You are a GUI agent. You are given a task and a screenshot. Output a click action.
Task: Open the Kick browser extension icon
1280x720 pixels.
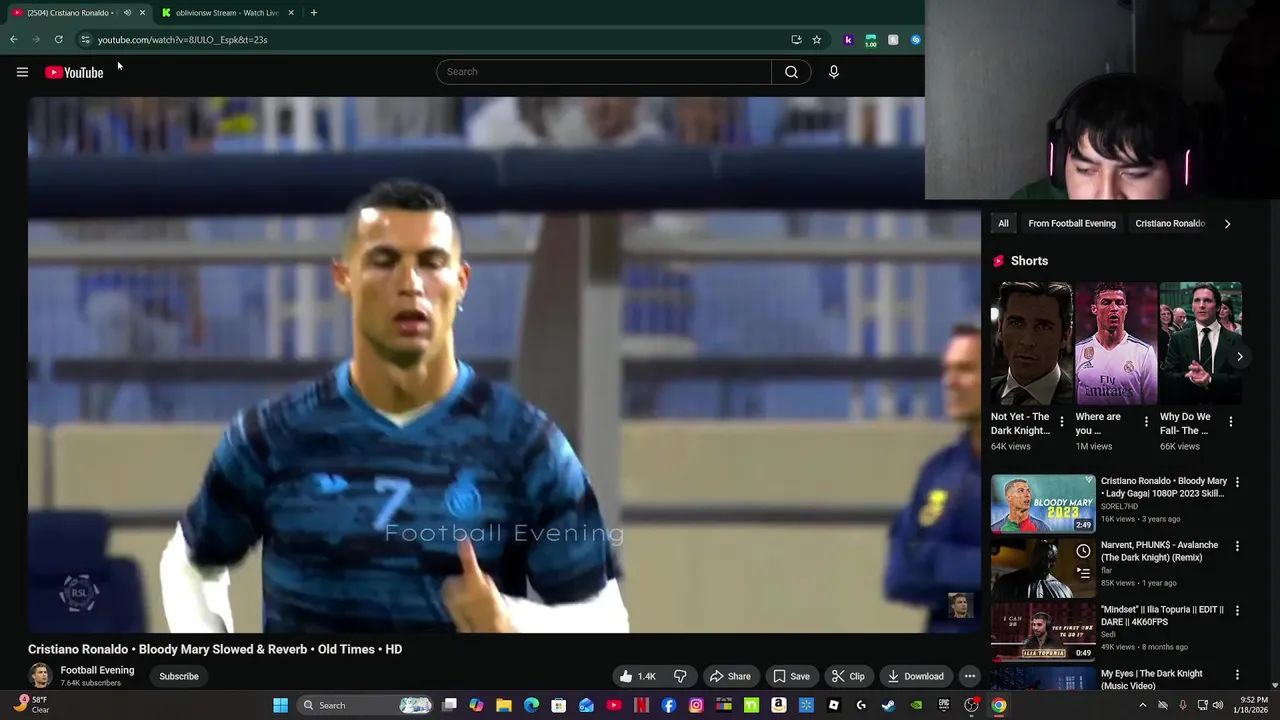click(x=848, y=40)
